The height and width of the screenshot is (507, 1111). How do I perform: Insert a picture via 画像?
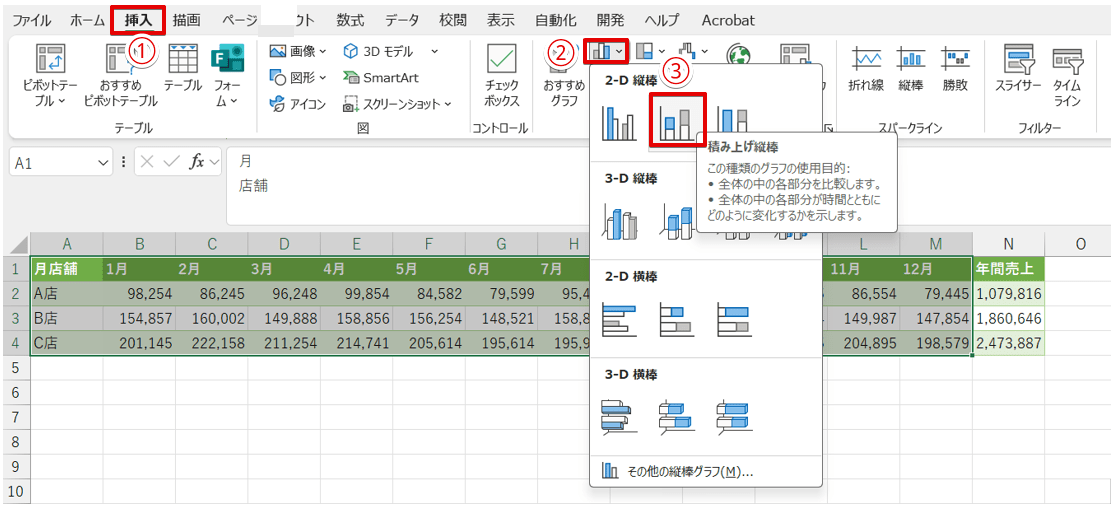pos(298,51)
